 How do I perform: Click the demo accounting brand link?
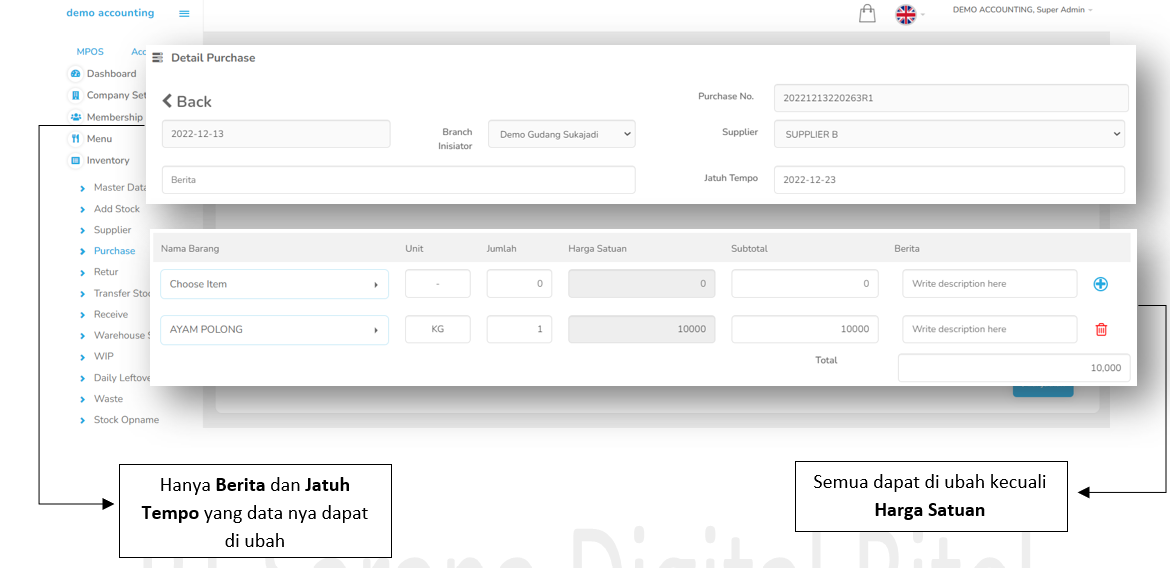pyautogui.click(x=110, y=13)
